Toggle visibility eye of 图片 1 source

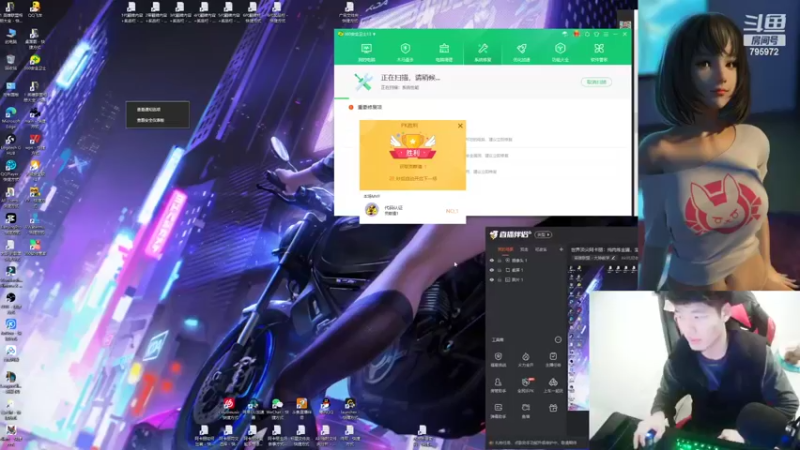[492, 280]
